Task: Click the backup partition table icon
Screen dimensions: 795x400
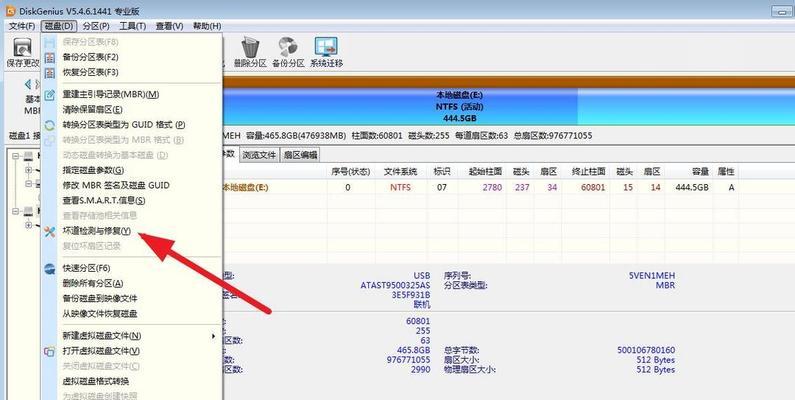Action: tap(50, 58)
